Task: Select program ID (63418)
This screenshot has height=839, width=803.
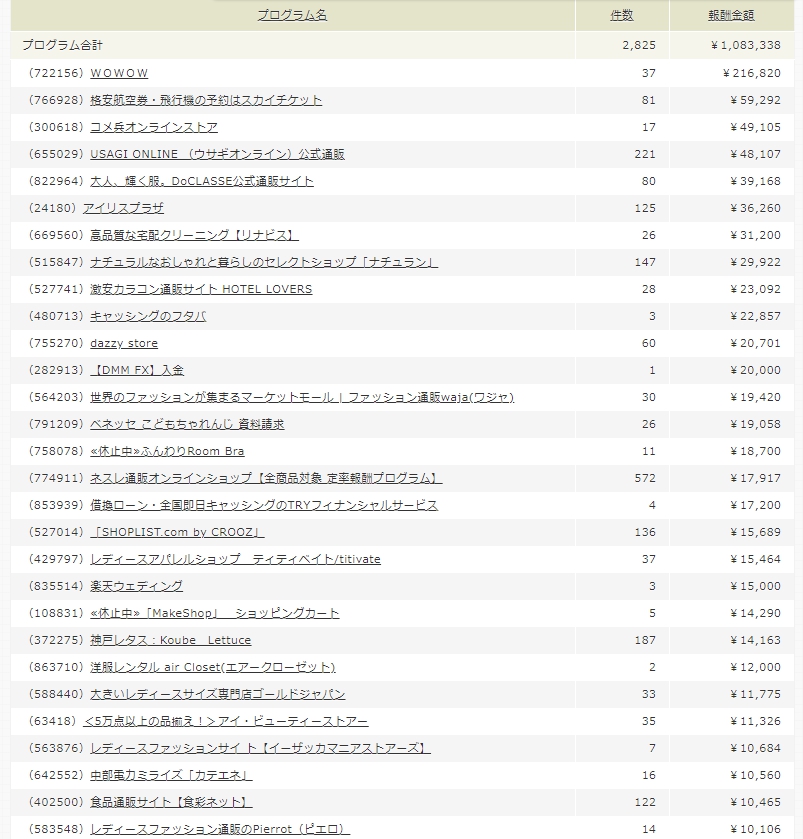Action: pos(52,721)
